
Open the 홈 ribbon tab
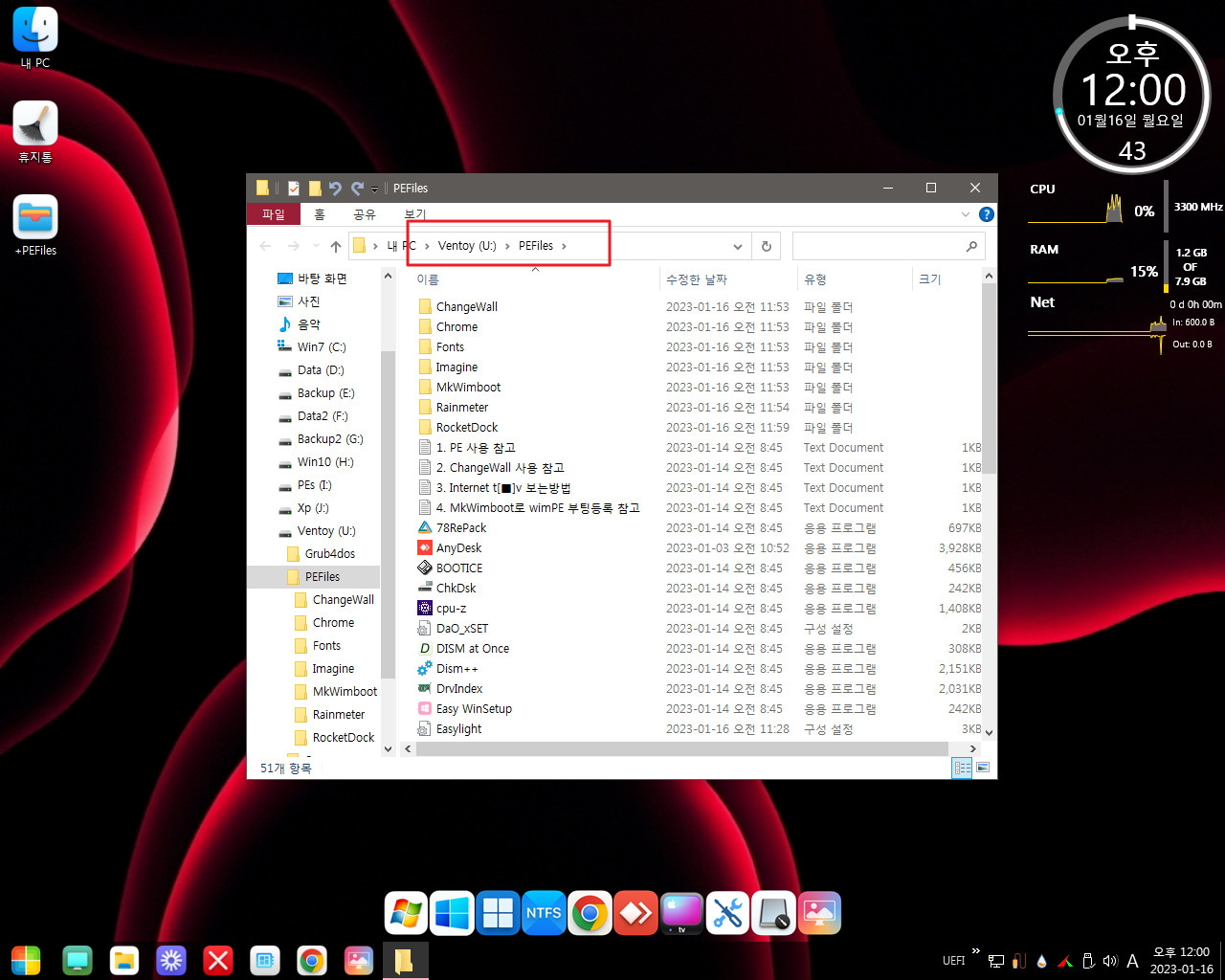(320, 214)
